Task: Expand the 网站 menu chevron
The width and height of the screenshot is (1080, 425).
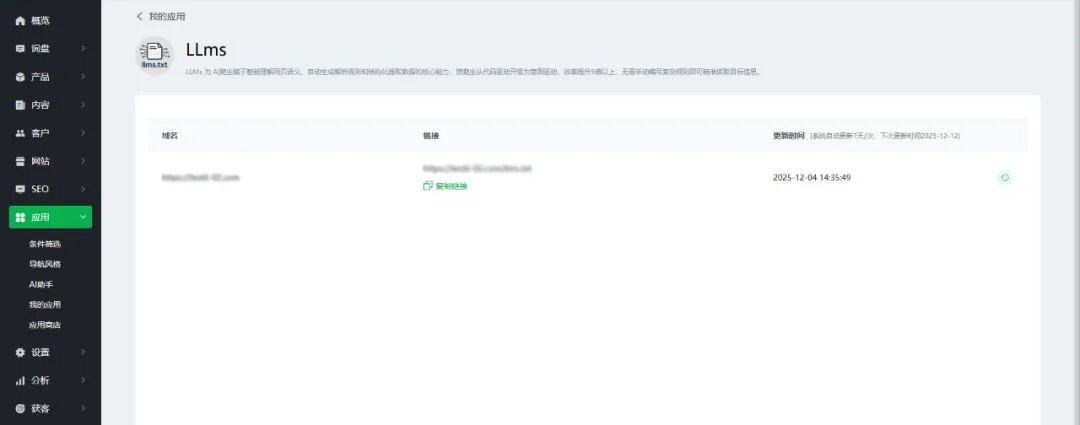Action: point(83,161)
